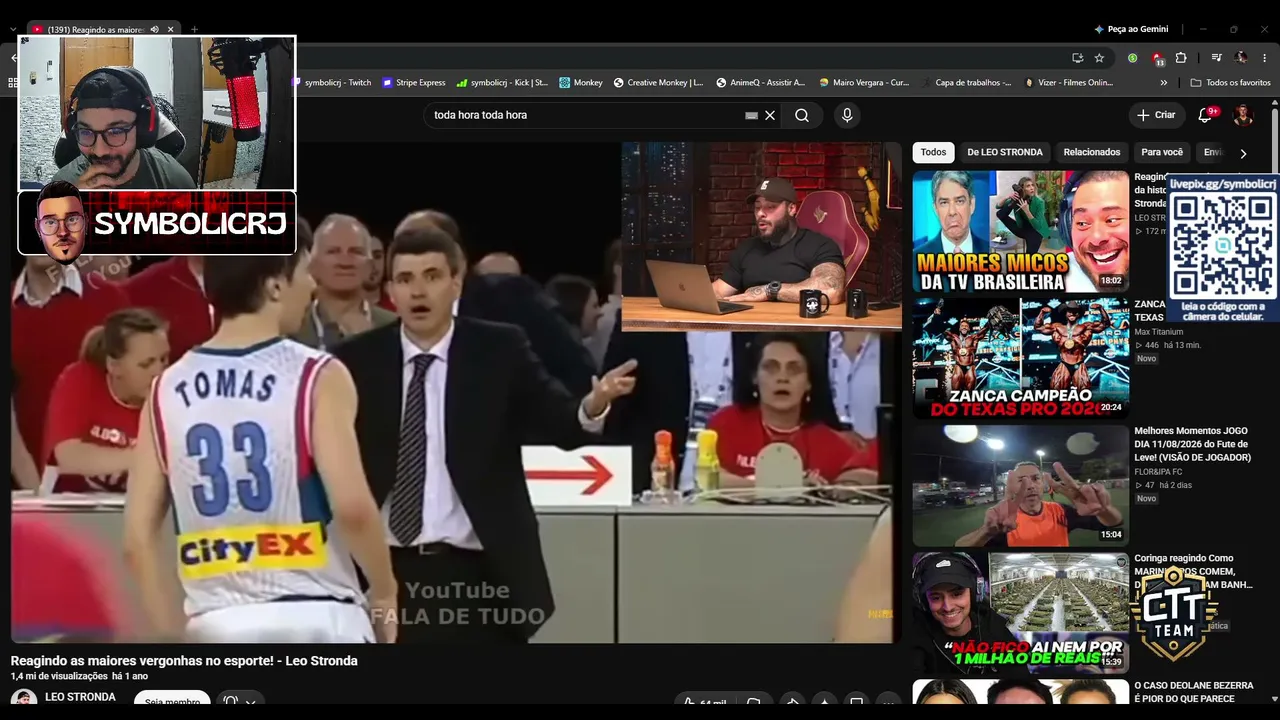Expand the hidden bookmarks overflow chevron
Screen dimensions: 1280x720
click(1166, 83)
